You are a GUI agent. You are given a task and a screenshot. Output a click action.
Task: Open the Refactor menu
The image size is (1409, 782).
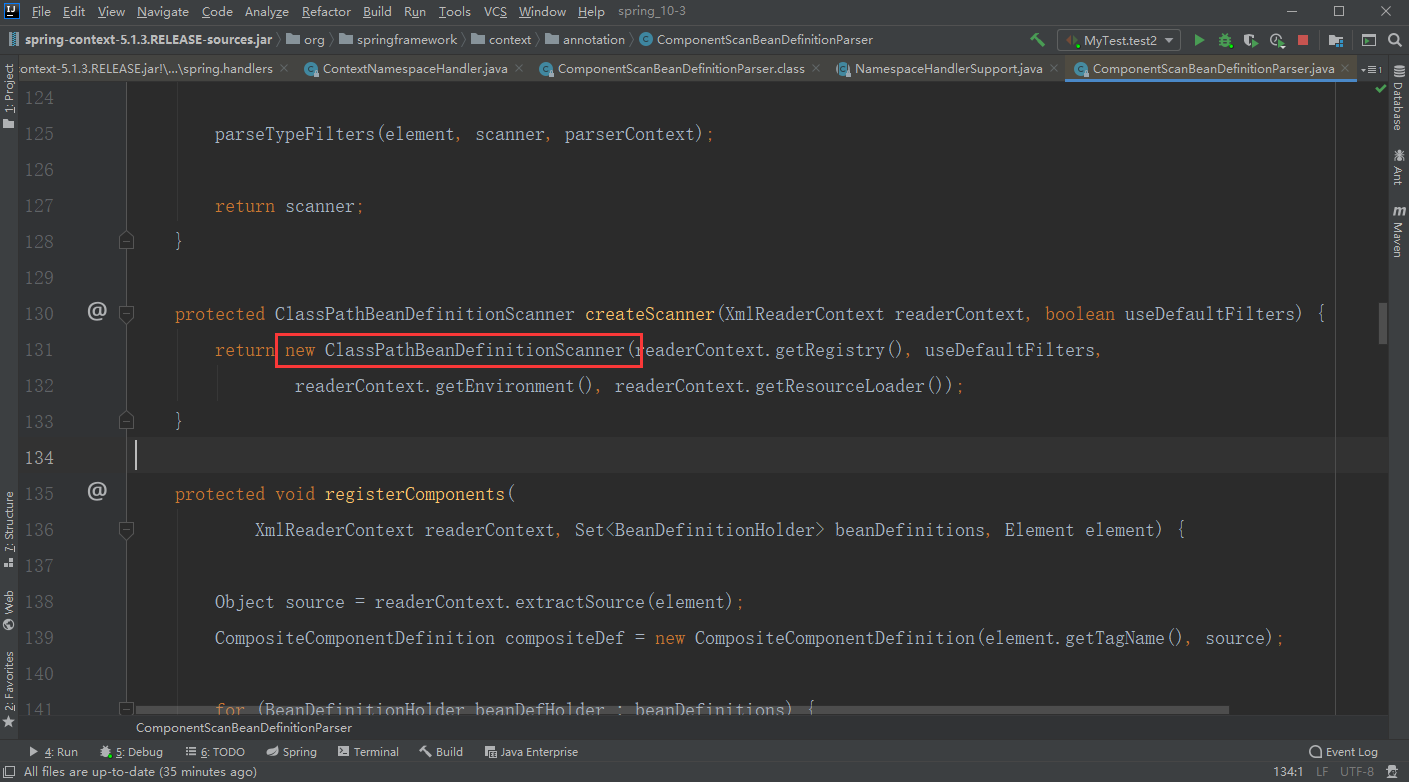(326, 12)
